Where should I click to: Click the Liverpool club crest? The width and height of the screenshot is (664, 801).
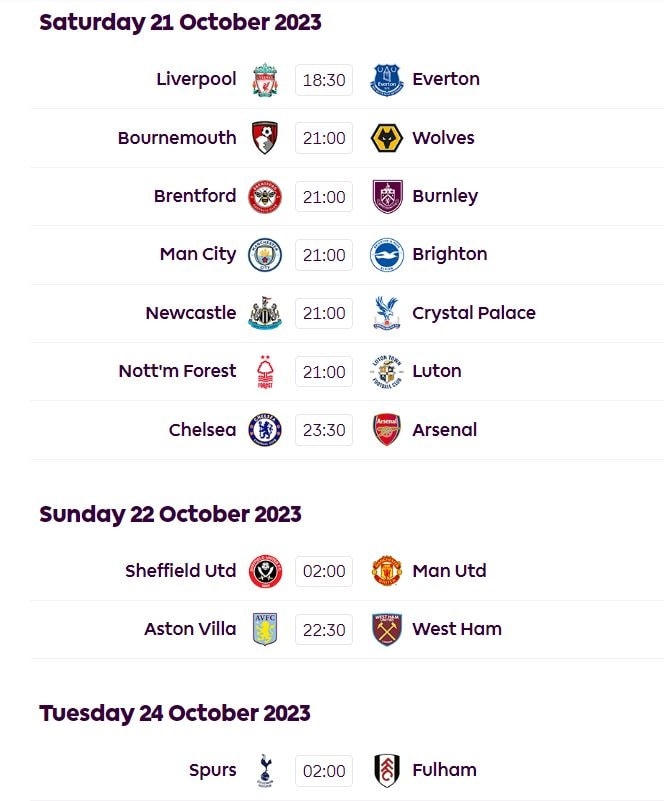pos(265,80)
